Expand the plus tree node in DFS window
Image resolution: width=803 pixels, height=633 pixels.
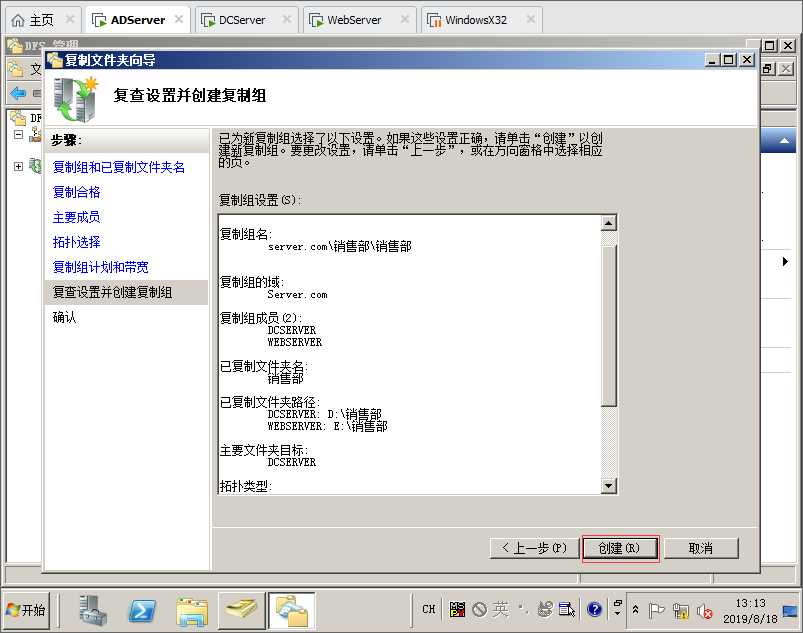pos(18,166)
